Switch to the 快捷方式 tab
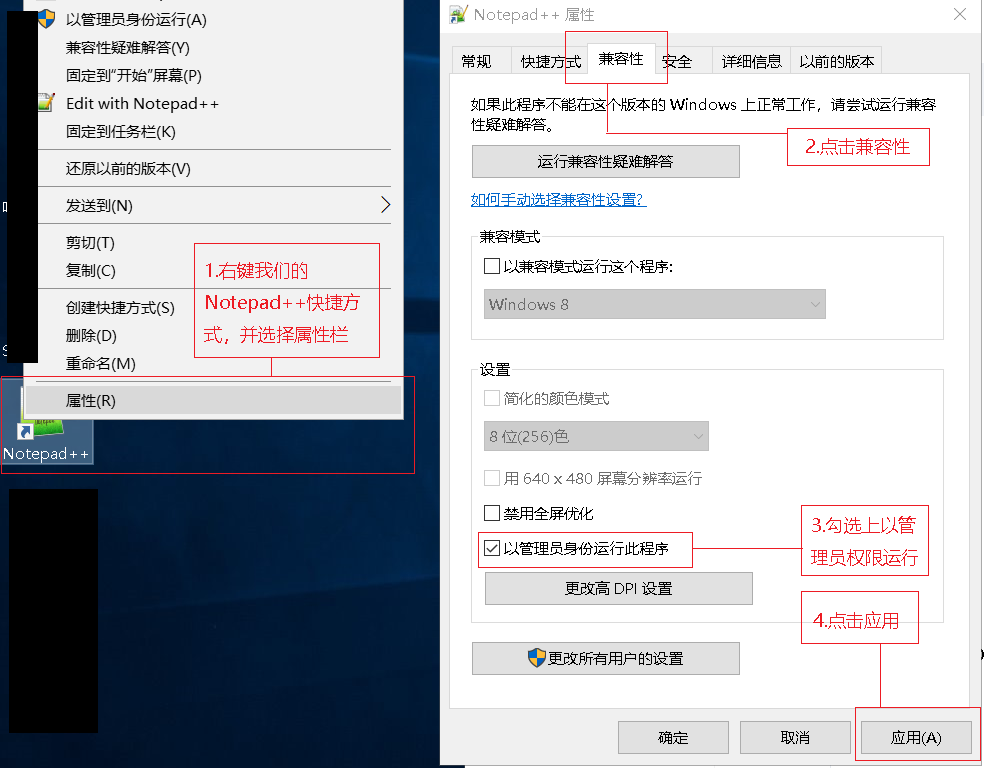Screen dimensions: 984x768 (x=550, y=61)
